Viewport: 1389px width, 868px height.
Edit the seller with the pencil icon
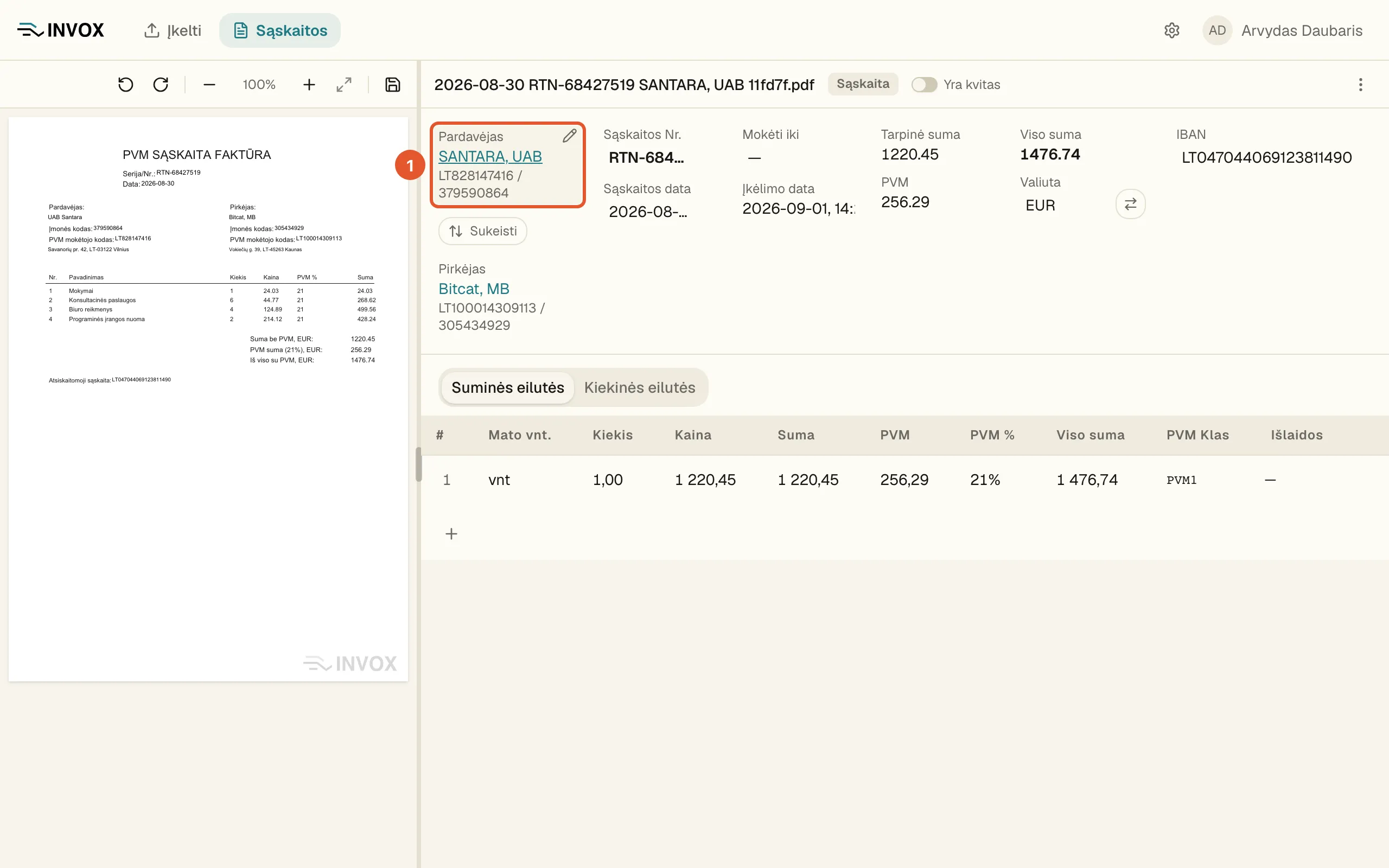pos(569,136)
